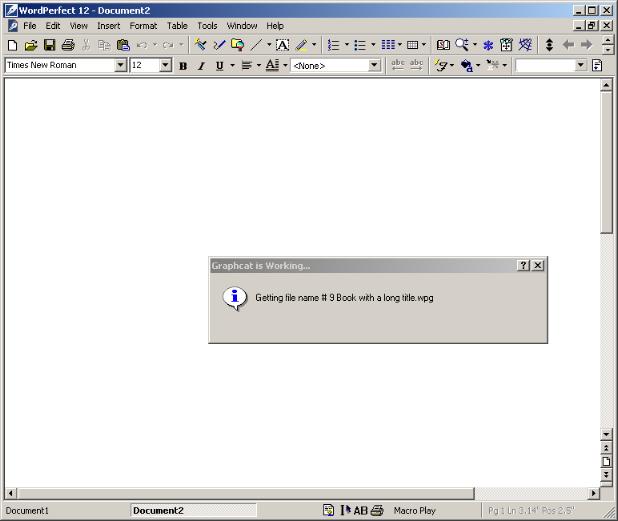The width and height of the screenshot is (618, 521).
Task: Click the vertical scrollbar thumb
Action: pos(606,162)
